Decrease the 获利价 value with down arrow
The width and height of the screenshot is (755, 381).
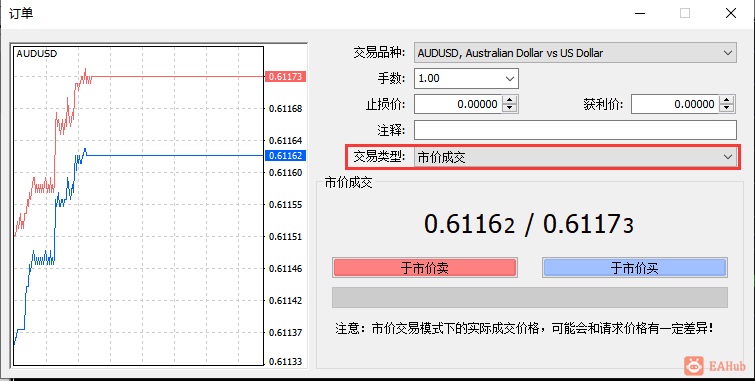(x=727, y=108)
